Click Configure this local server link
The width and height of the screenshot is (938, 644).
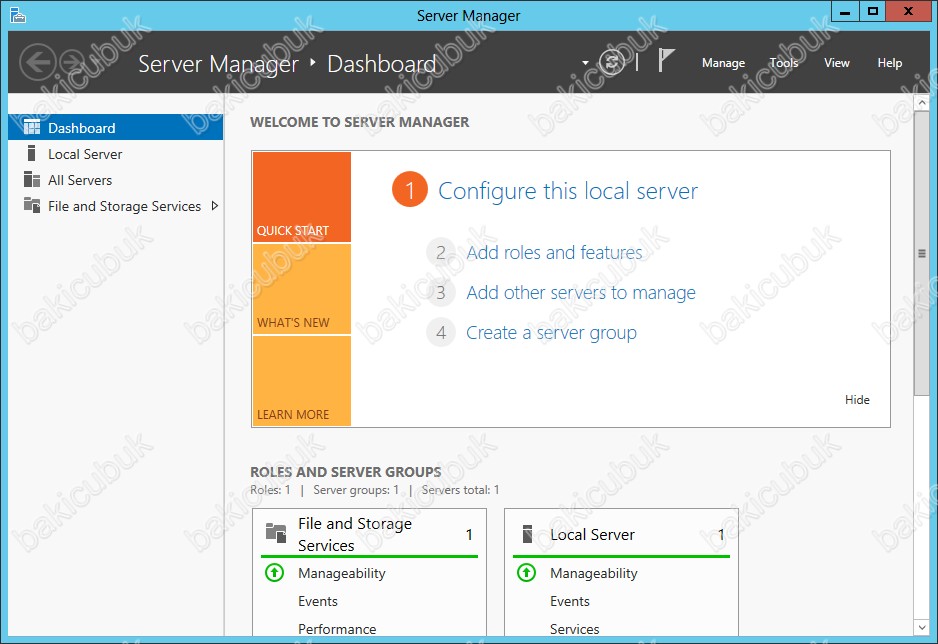point(568,191)
